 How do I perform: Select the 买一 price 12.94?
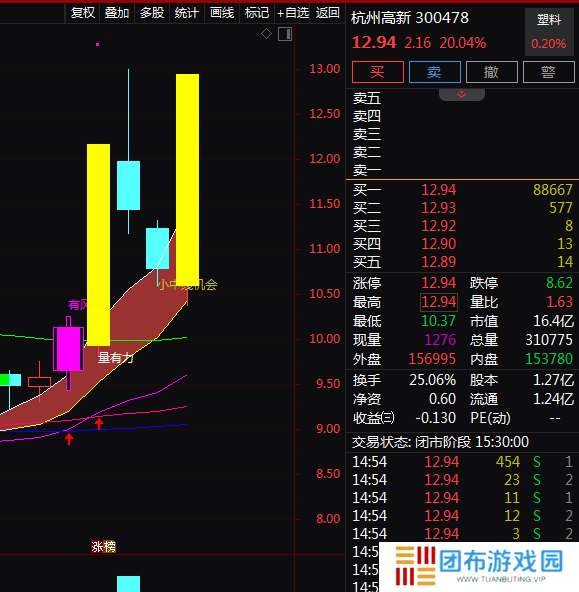[439, 190]
